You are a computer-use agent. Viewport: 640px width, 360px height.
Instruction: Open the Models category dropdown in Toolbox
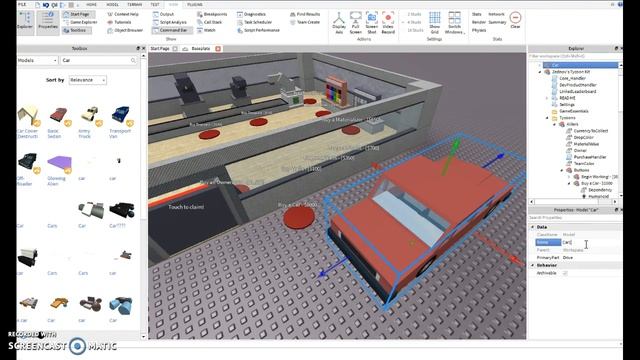tap(38, 60)
